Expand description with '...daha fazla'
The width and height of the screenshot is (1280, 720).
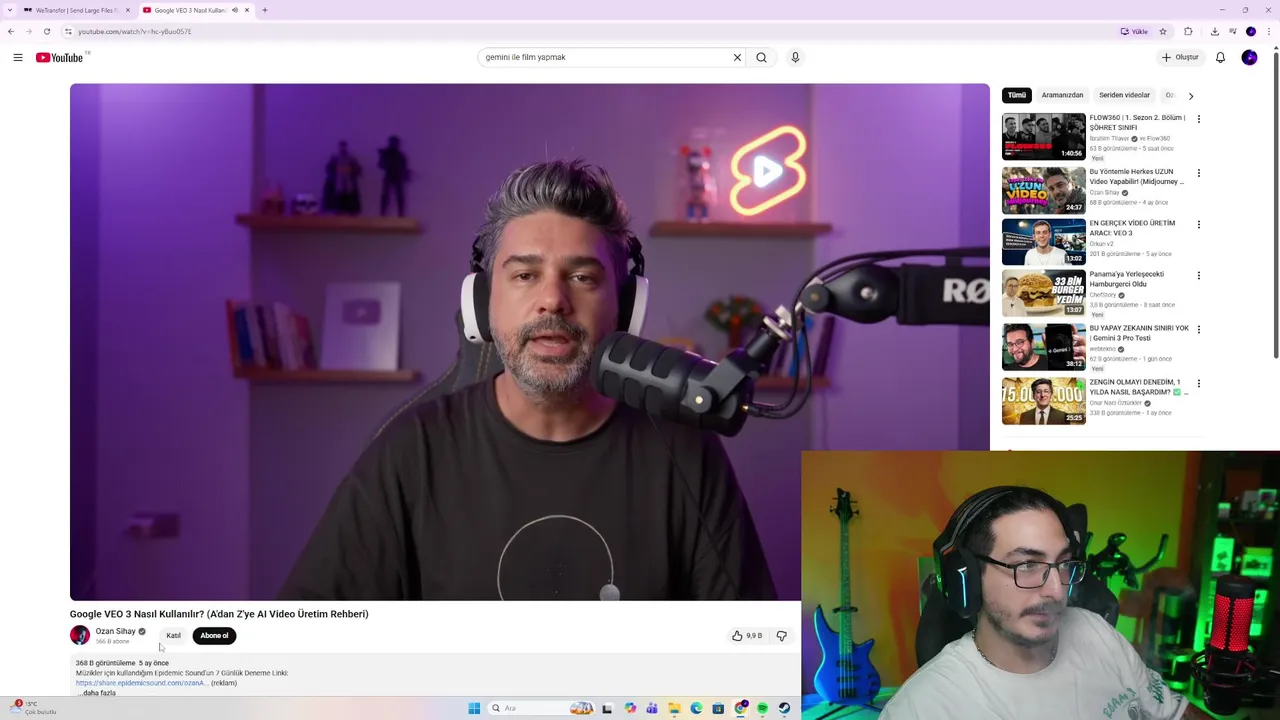(x=96, y=693)
